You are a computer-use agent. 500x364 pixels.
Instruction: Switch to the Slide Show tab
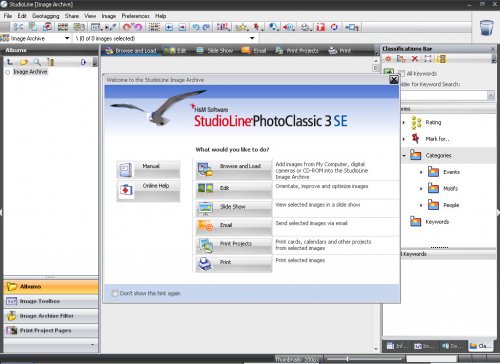coord(215,51)
